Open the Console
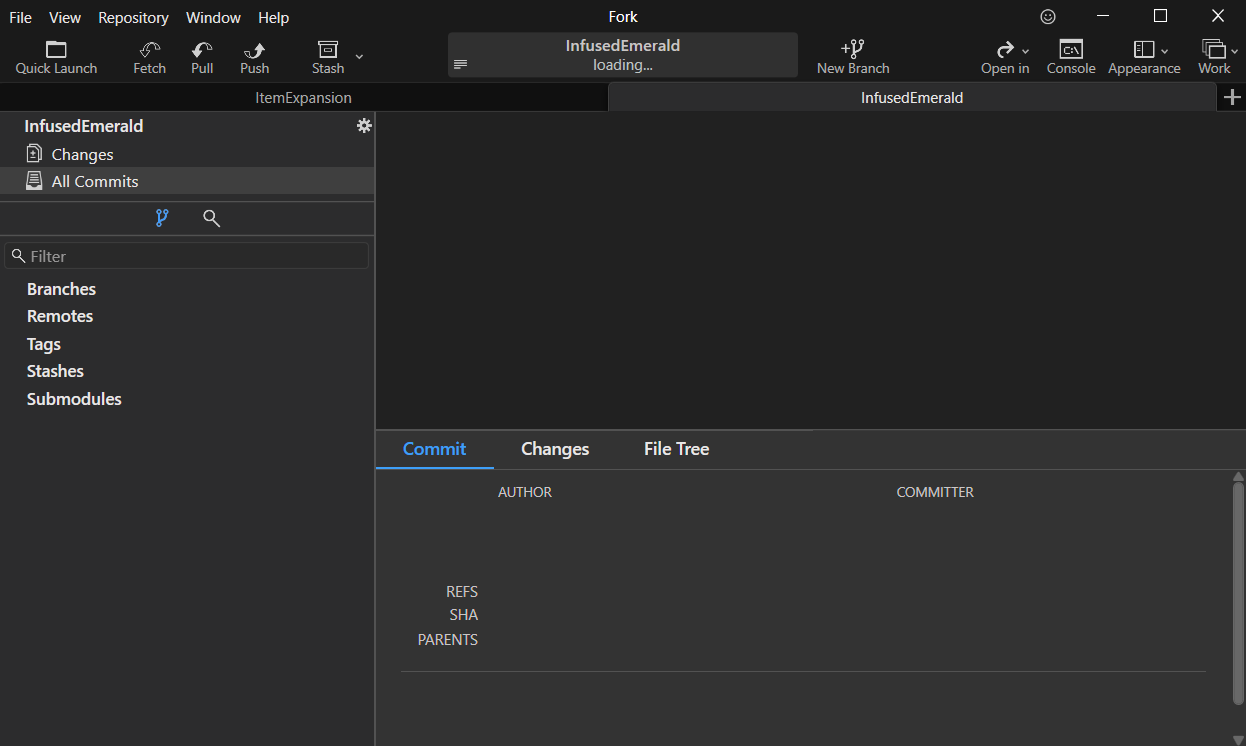Image resolution: width=1246 pixels, height=746 pixels. pyautogui.click(x=1070, y=55)
